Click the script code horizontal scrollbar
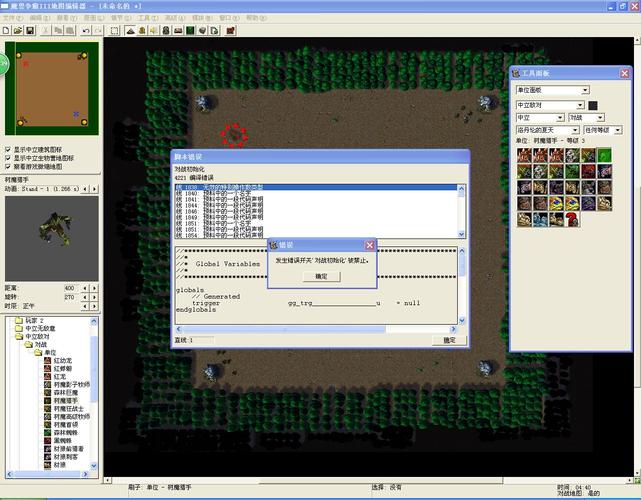The height and width of the screenshot is (500, 641). click(316, 329)
